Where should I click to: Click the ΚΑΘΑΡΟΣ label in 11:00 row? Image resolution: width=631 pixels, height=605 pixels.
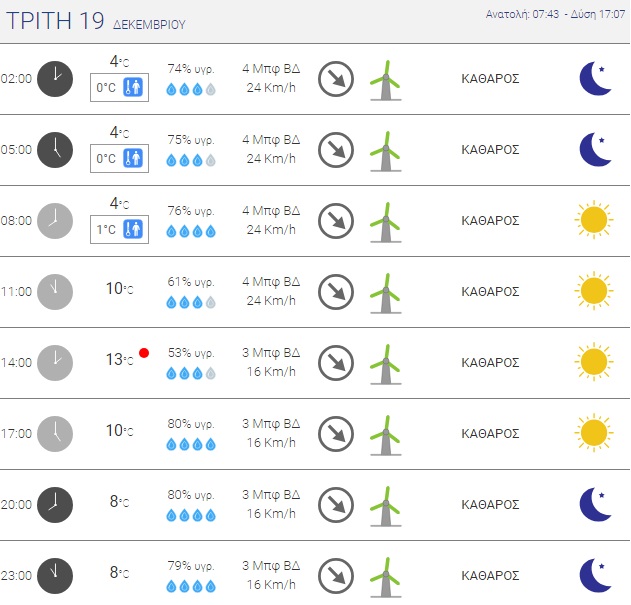click(x=490, y=292)
